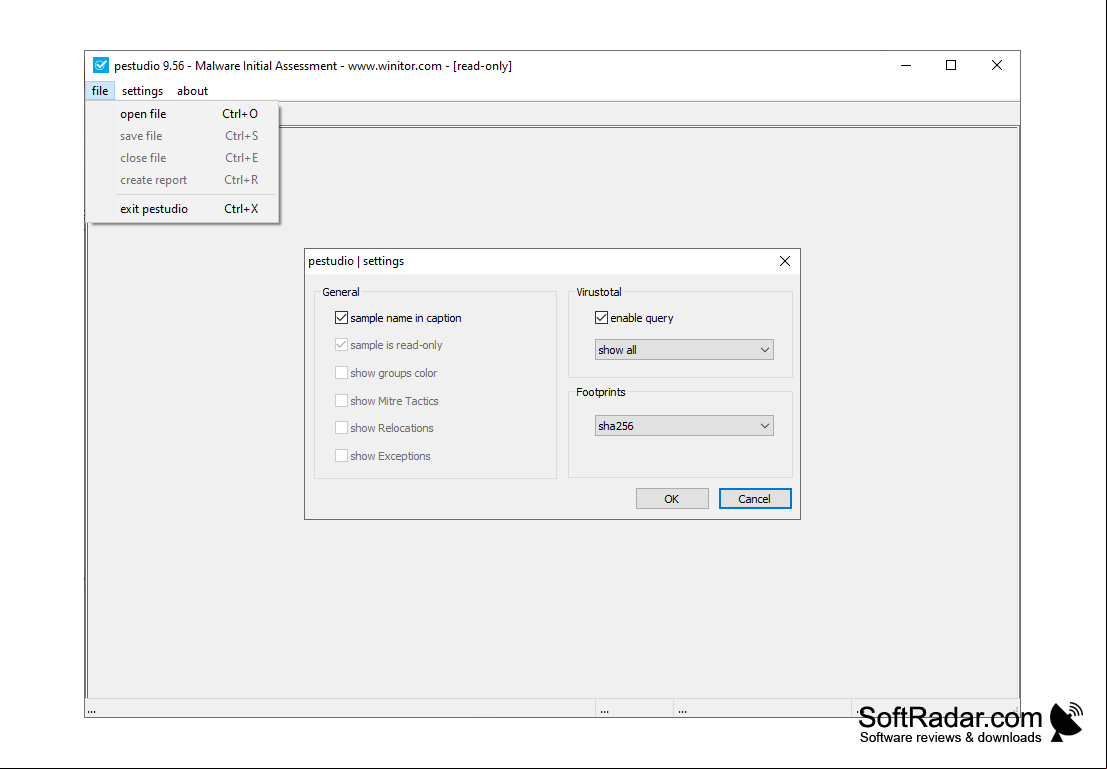
Task: Click the Virustotal group label
Action: tap(599, 292)
